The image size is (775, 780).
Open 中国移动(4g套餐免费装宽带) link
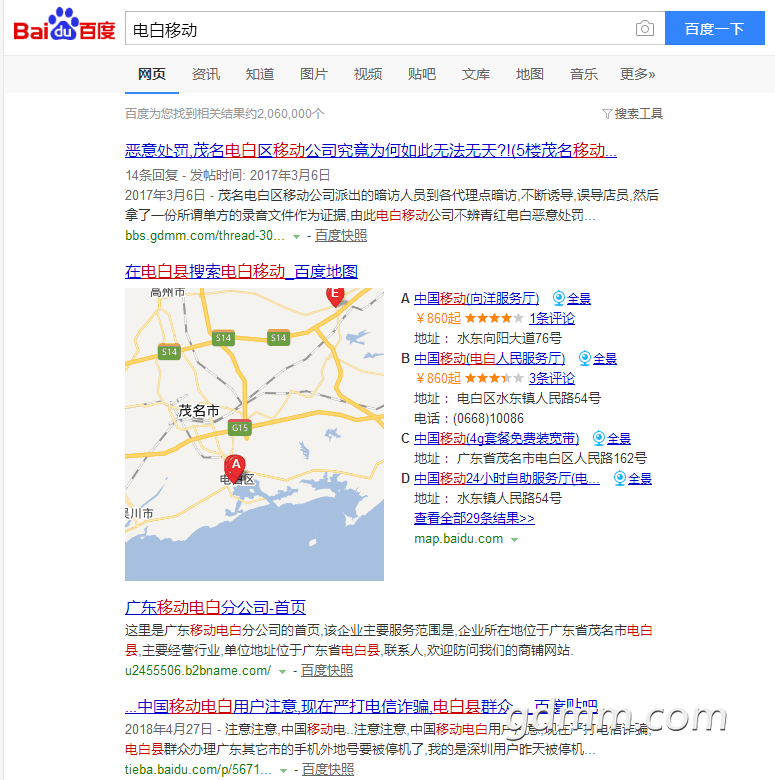coord(496,438)
